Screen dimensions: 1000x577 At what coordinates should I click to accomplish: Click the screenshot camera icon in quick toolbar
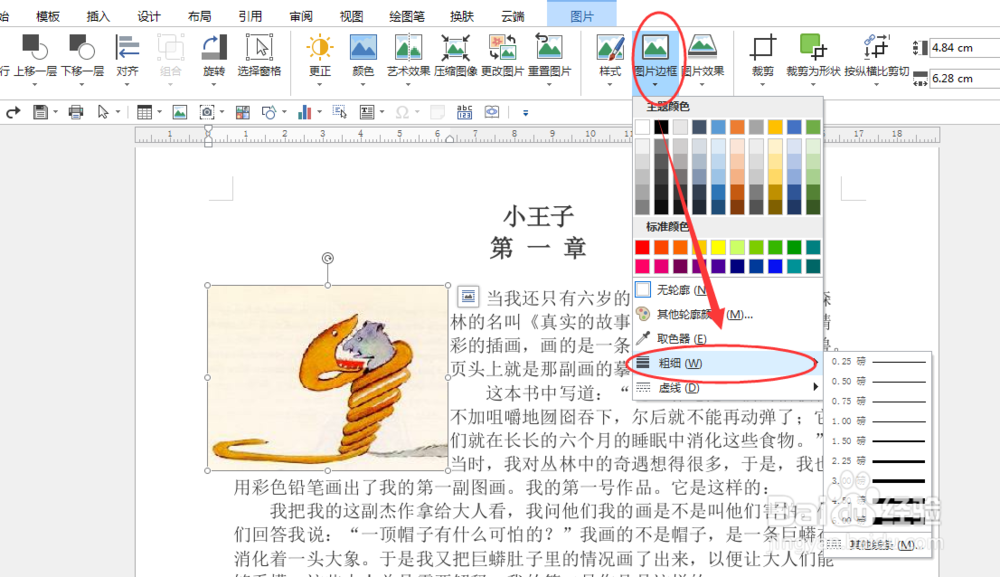click(x=207, y=113)
